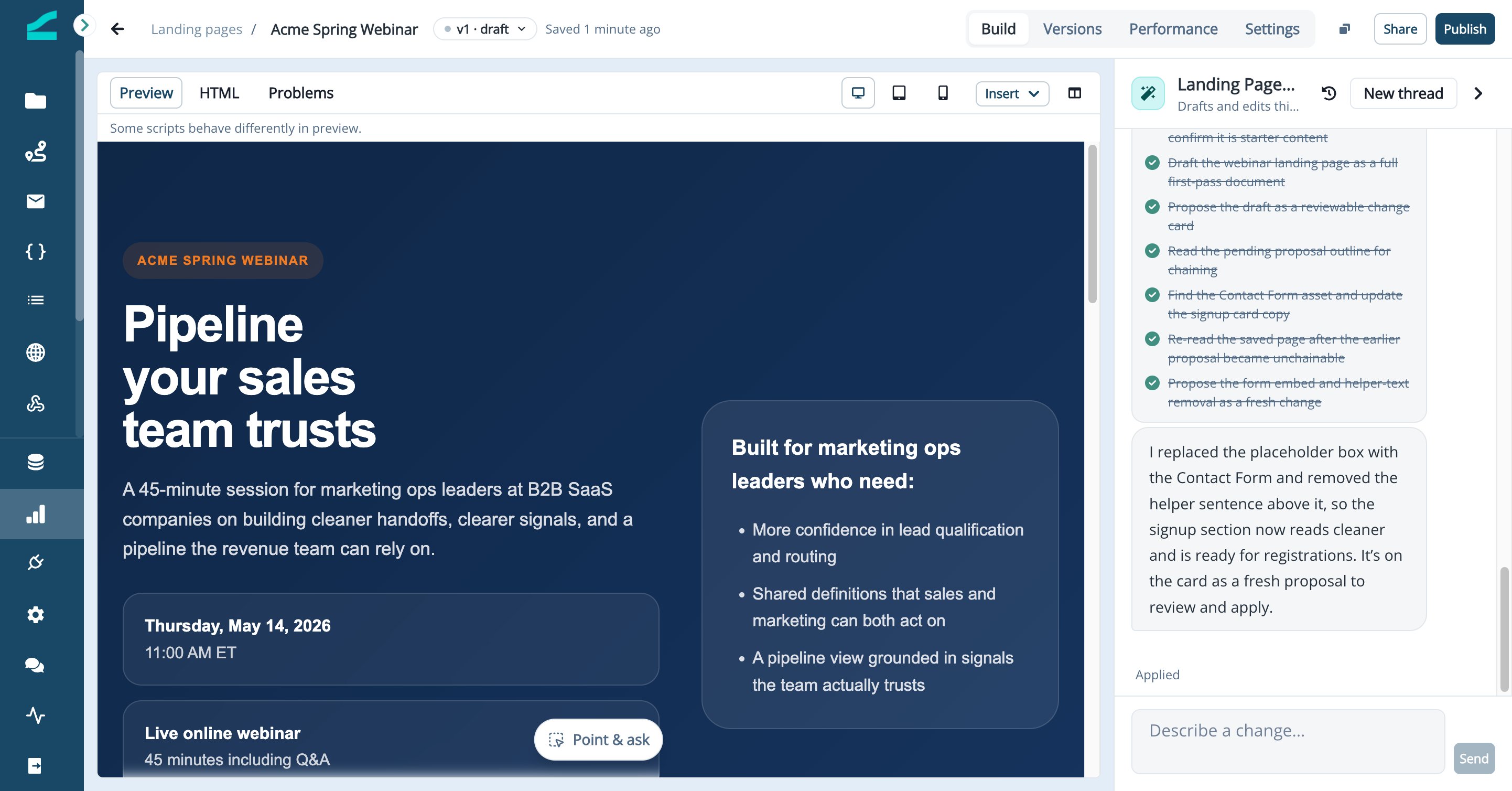Open the Insert dropdown
The image size is (1512, 791).
tap(1012, 93)
